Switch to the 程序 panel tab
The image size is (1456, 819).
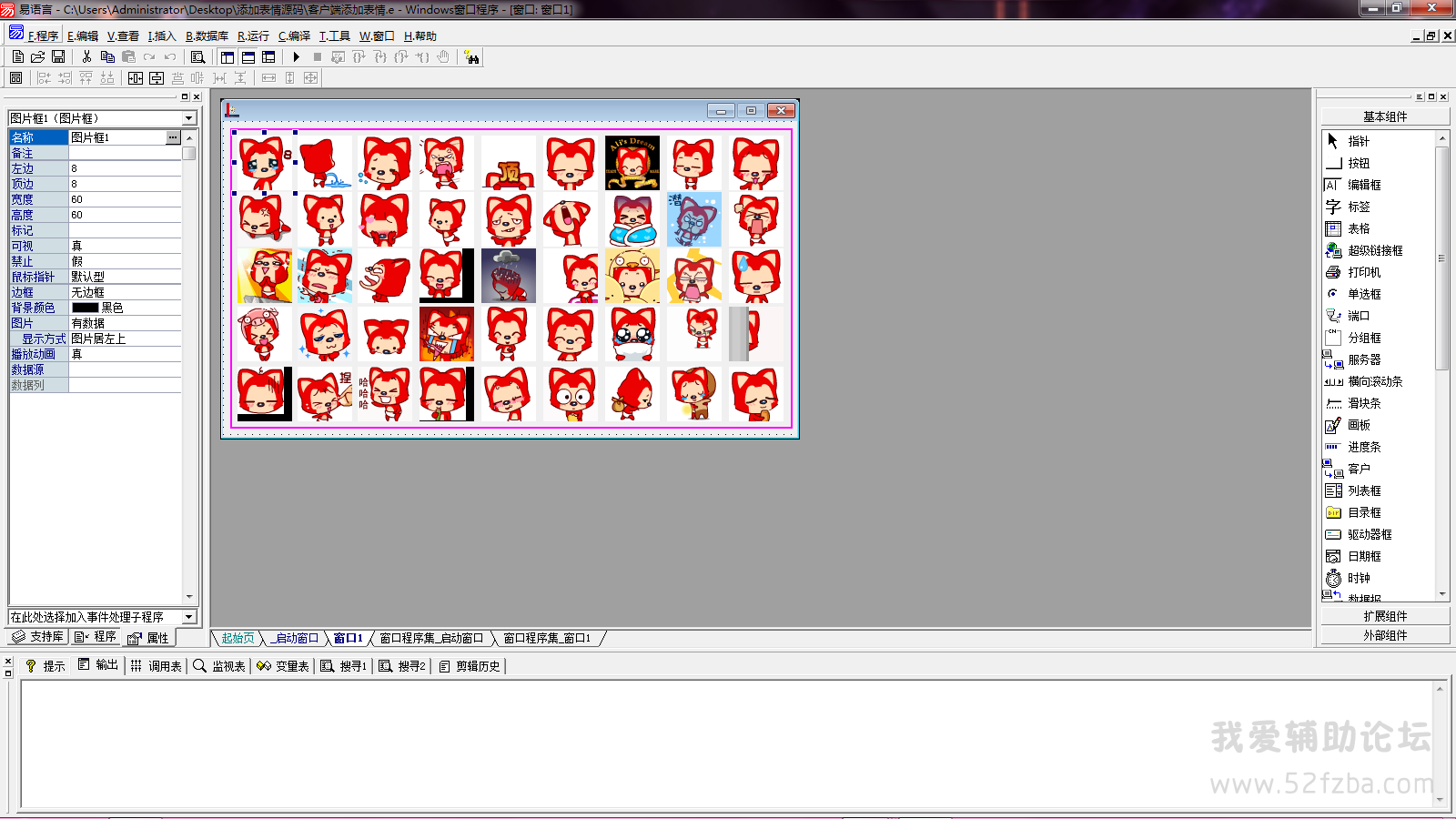(x=96, y=637)
